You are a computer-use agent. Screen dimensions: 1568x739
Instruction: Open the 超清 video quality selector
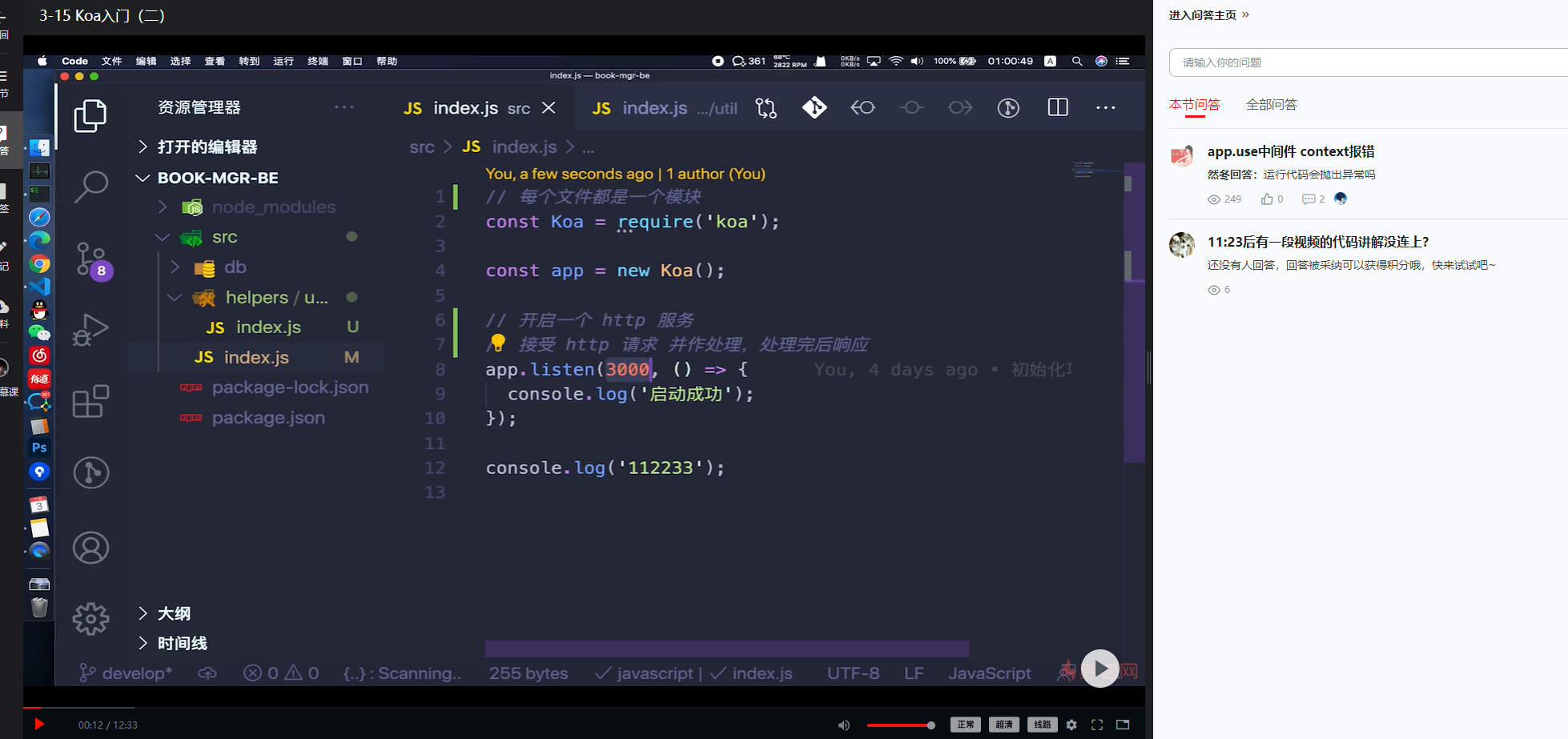pyautogui.click(x=1004, y=725)
